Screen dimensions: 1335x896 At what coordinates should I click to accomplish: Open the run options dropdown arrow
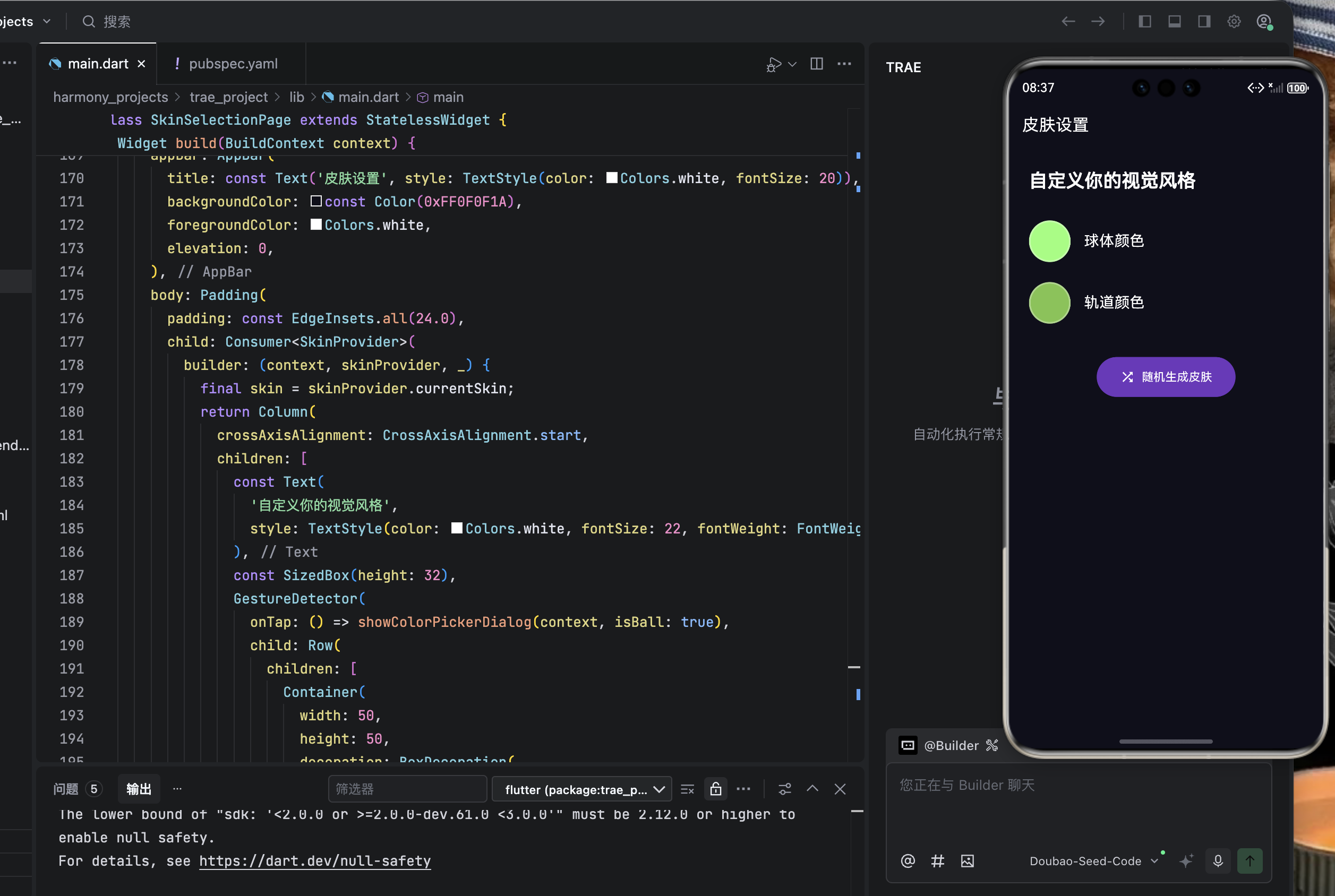[x=792, y=64]
